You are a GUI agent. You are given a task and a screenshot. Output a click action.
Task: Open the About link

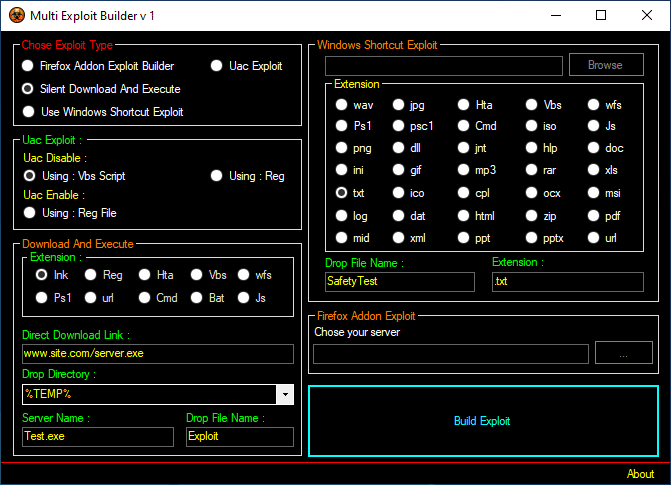pos(640,474)
